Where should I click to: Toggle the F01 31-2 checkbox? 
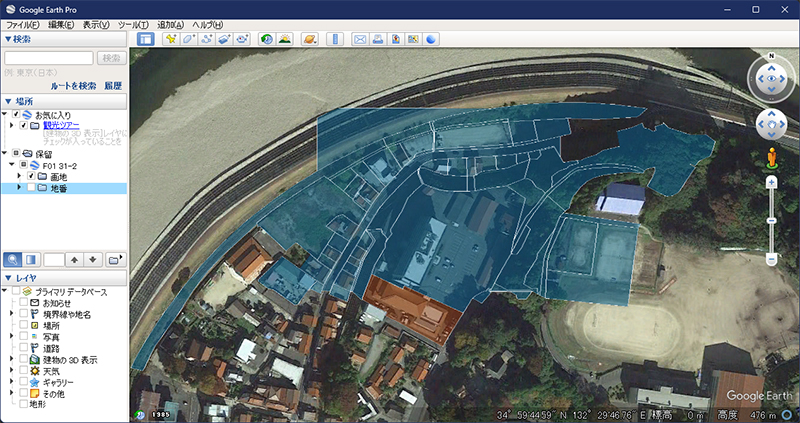[x=23, y=165]
